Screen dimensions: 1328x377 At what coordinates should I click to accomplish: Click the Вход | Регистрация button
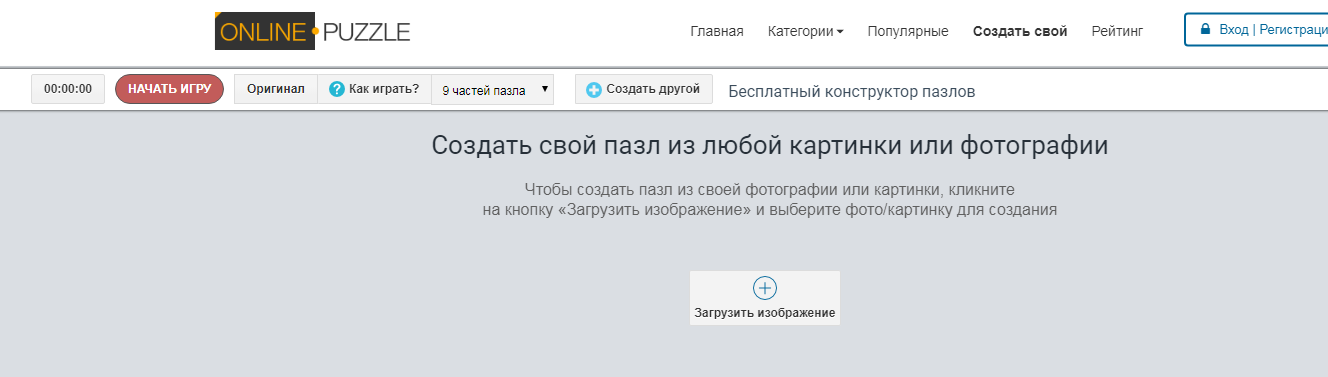[1256, 30]
